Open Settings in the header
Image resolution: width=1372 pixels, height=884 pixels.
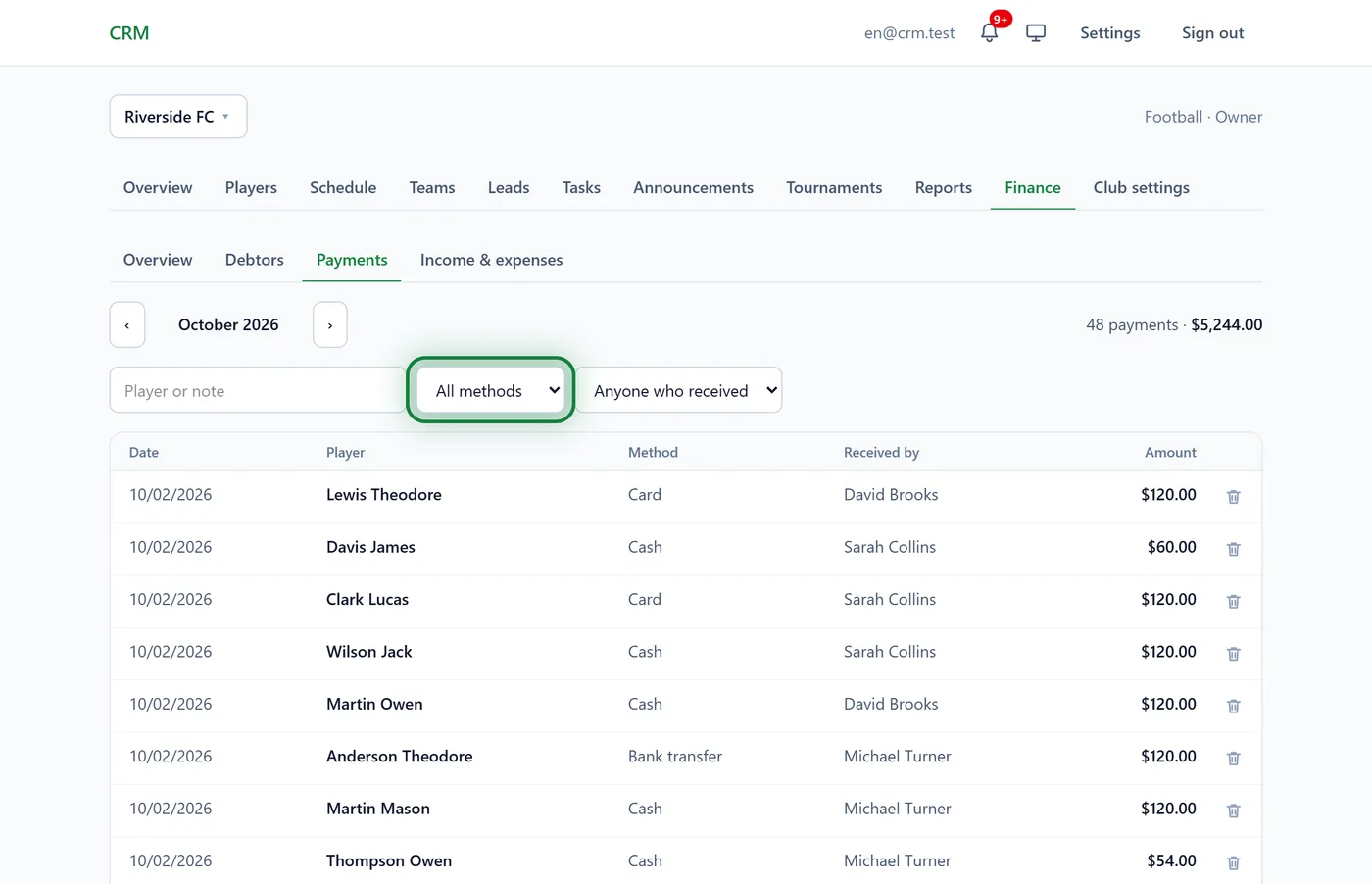1110,32
